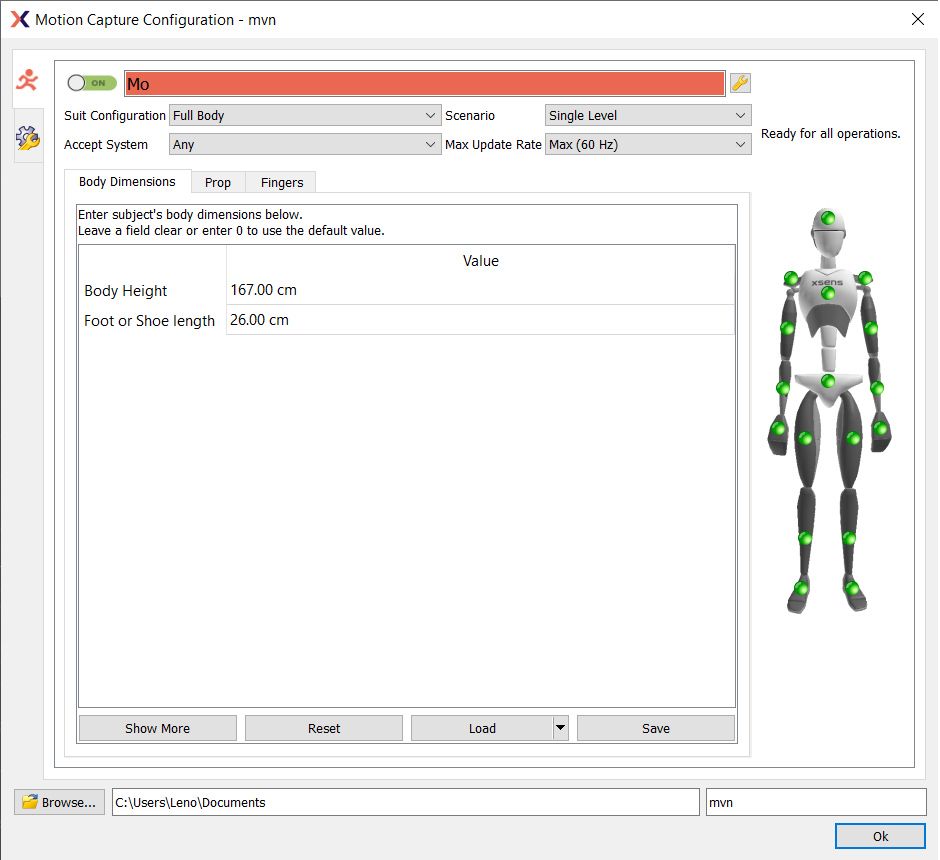
Task: Click the red name input field
Action: click(x=424, y=84)
